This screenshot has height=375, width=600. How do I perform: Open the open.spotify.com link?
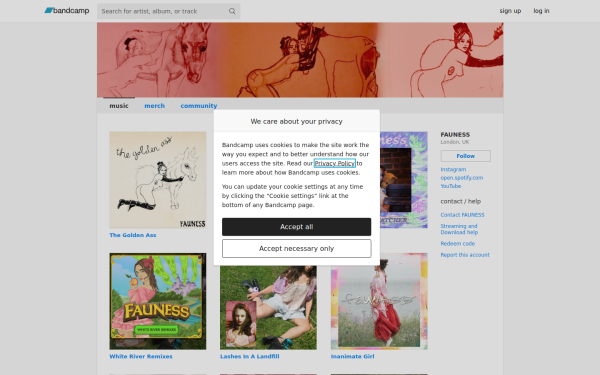[x=461, y=178]
